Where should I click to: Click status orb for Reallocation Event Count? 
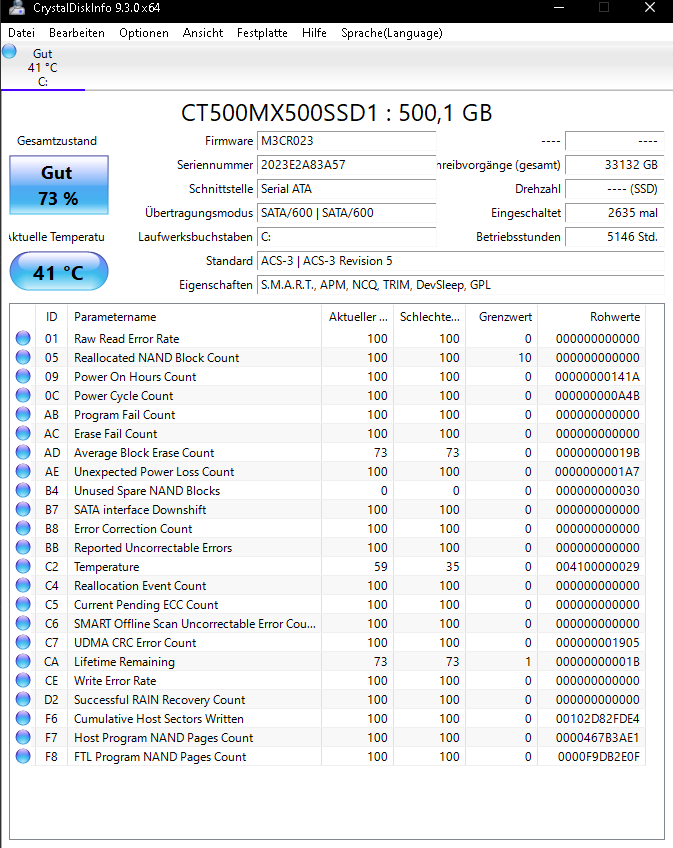pos(23,585)
